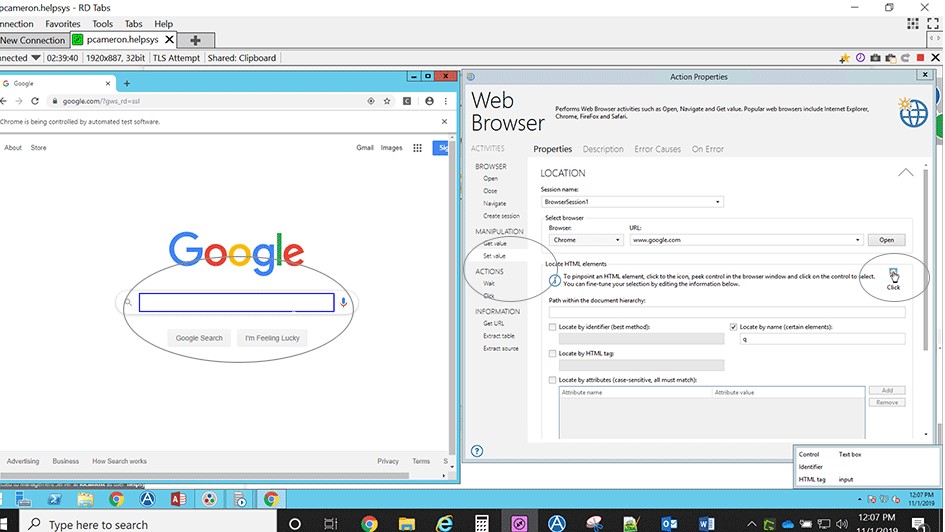
Task: Open the Gmail link
Action: 365,148
